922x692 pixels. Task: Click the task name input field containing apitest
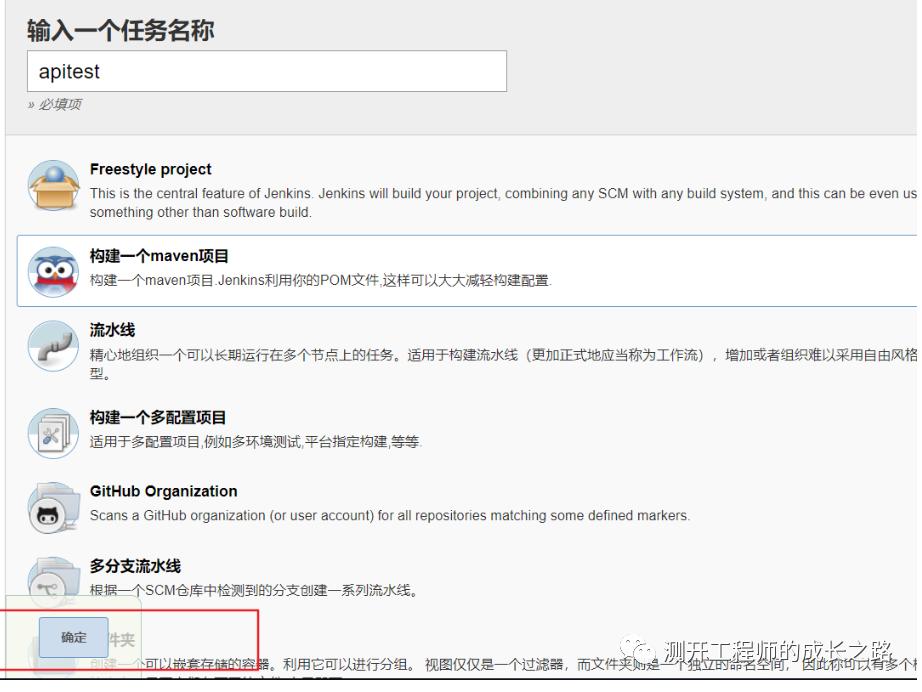coord(266,71)
